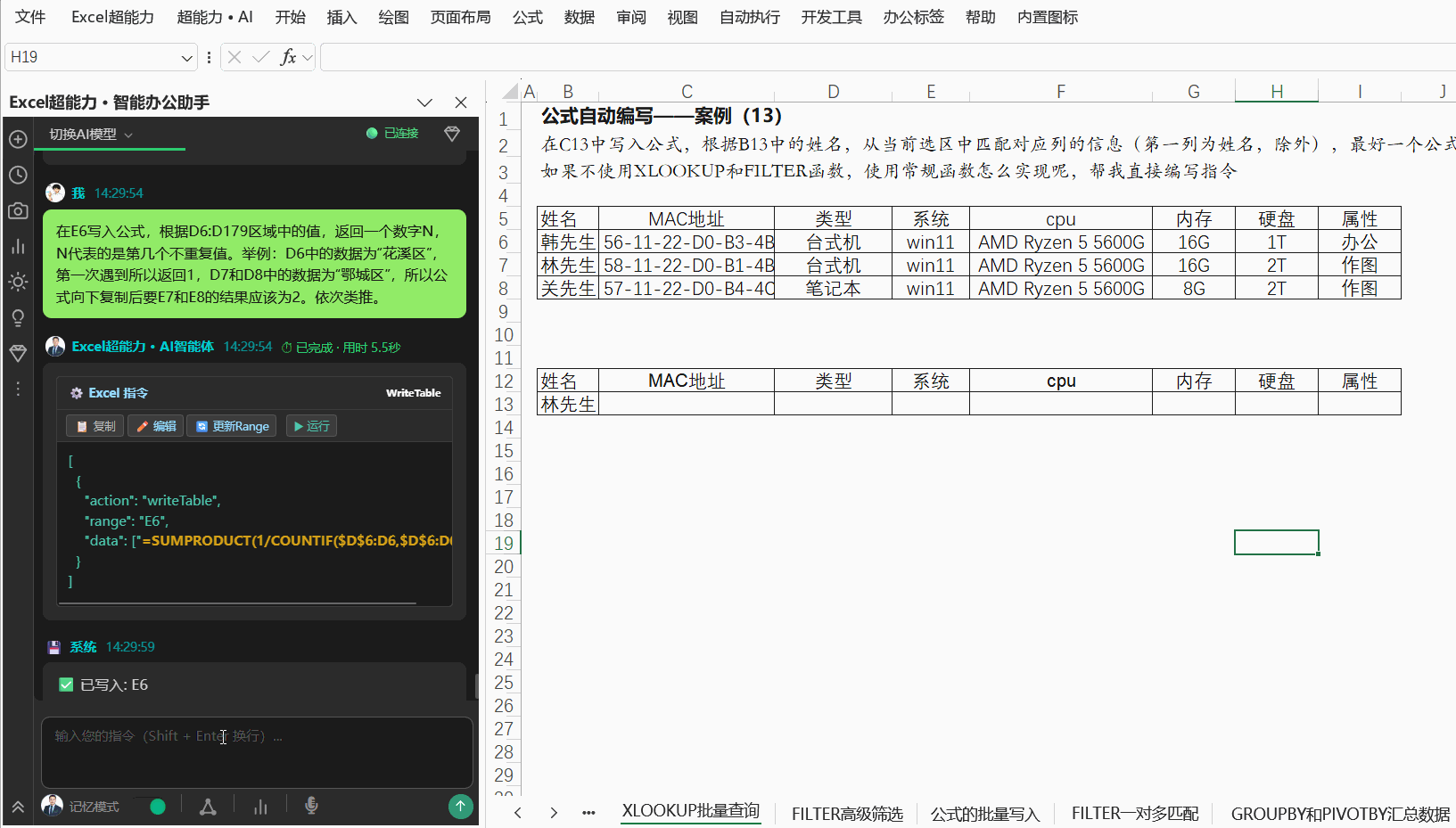Click the microphone voice input icon
The height and width of the screenshot is (828, 1456).
point(311,806)
